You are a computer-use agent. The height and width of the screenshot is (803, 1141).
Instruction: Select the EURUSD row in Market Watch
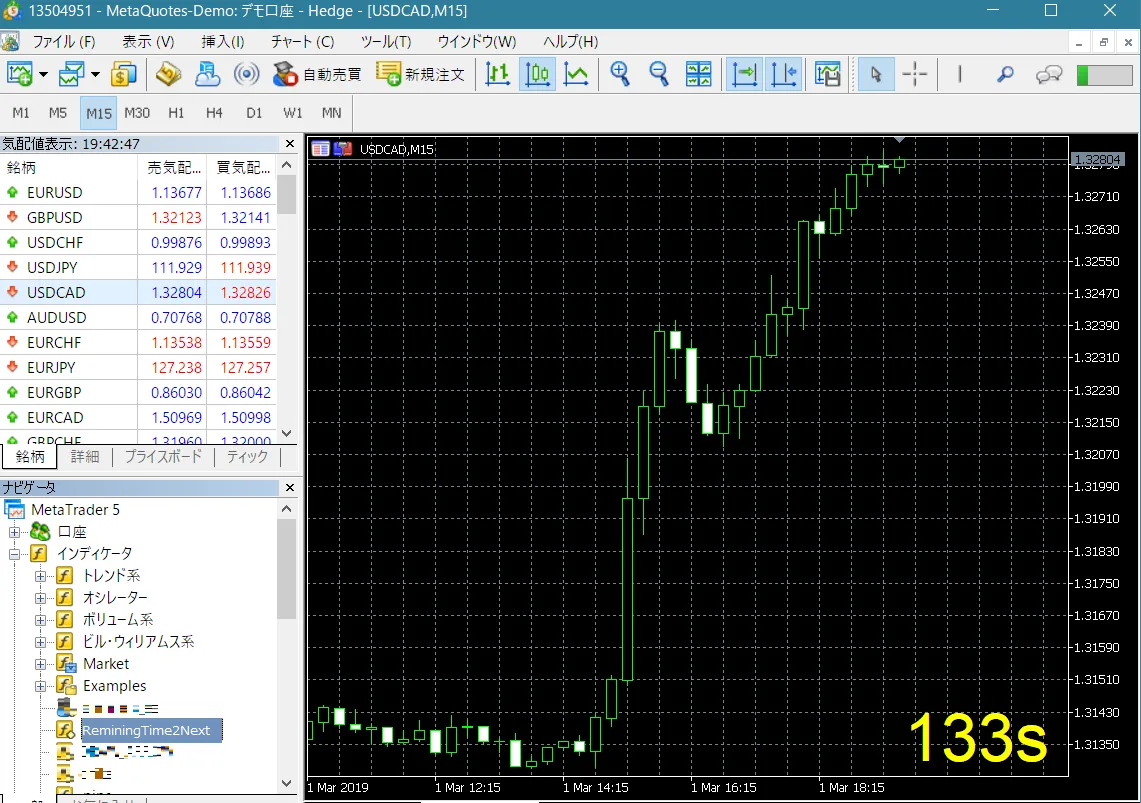pos(138,193)
